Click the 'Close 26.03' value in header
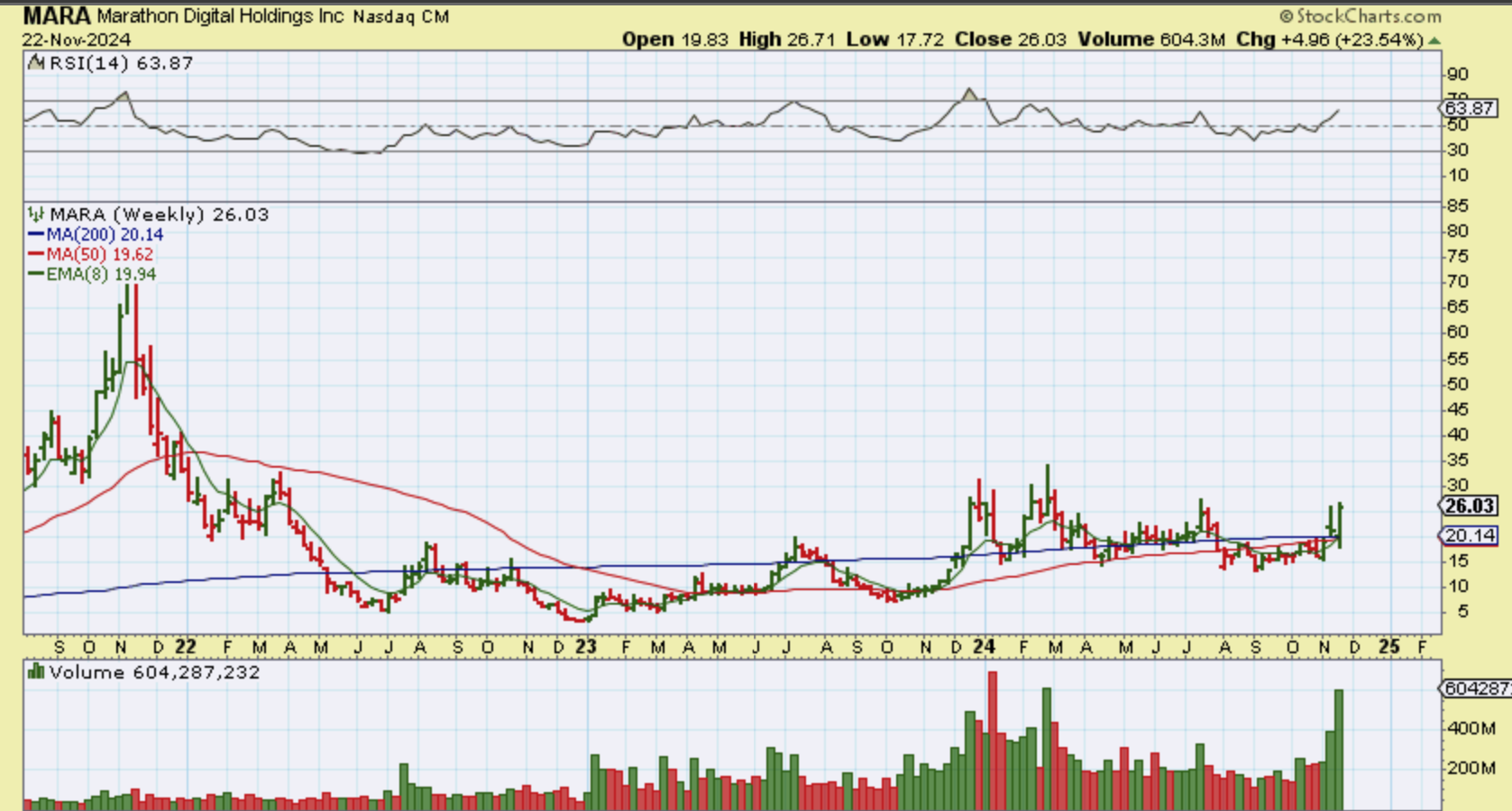This screenshot has height=811, width=1512. click(x=1011, y=40)
